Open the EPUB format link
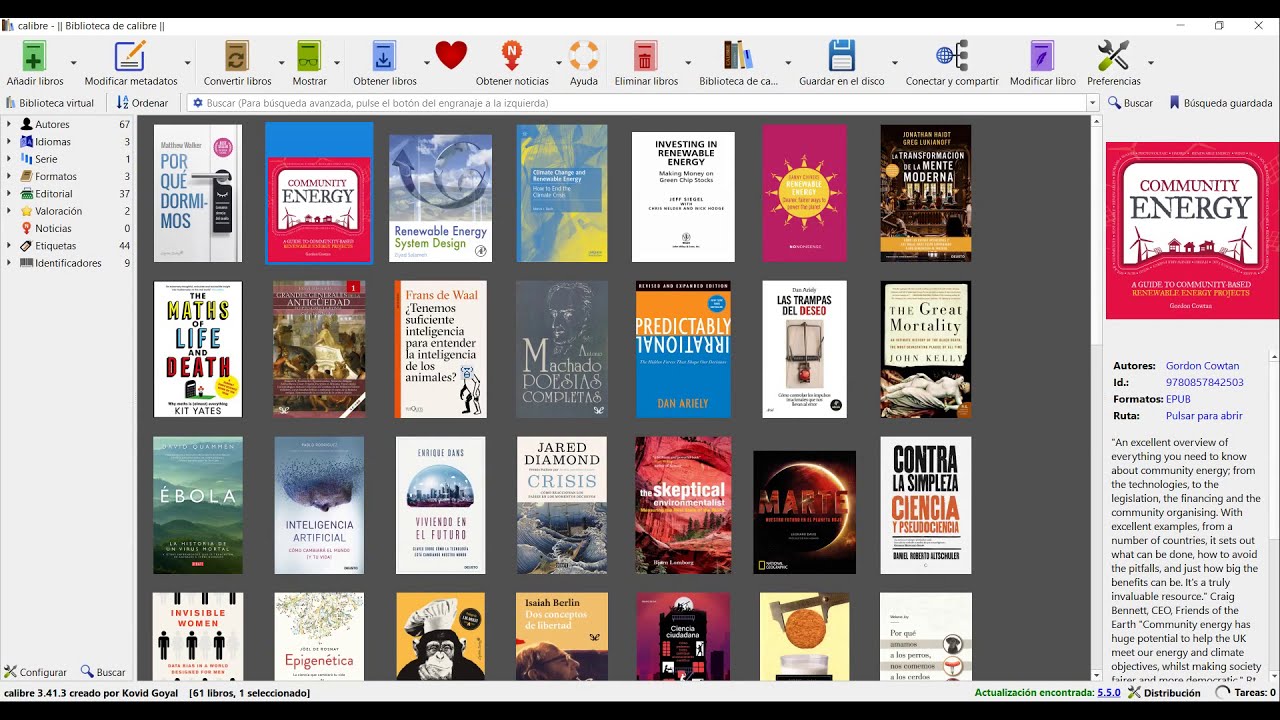Screen dimensions: 1280x720 pyautogui.click(x=1178, y=399)
